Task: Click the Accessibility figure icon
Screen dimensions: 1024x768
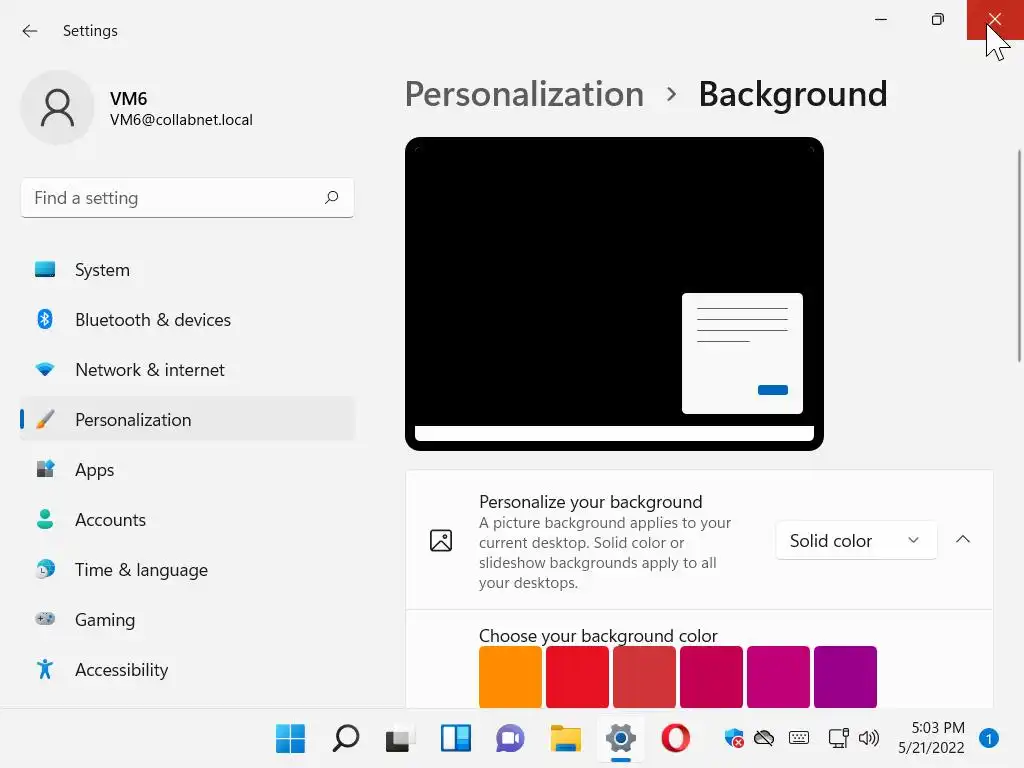Action: pos(45,669)
